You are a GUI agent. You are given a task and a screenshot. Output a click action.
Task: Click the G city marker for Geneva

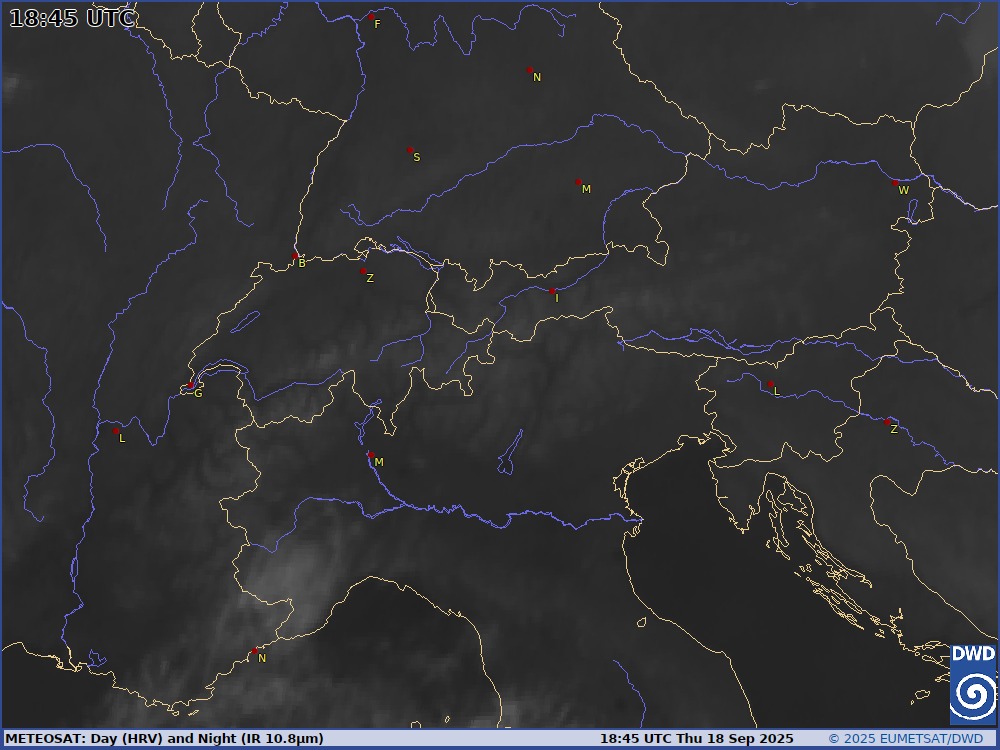pos(191,385)
